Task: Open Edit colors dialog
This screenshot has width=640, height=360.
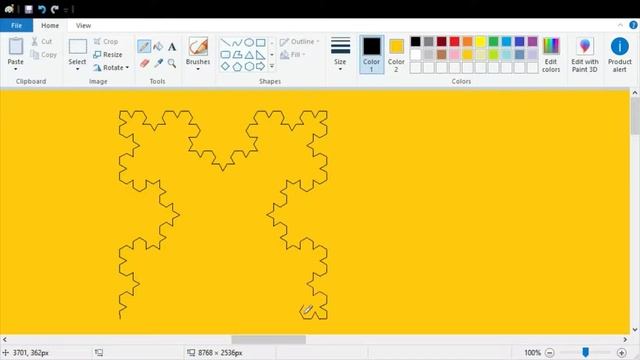Action: pos(551,55)
